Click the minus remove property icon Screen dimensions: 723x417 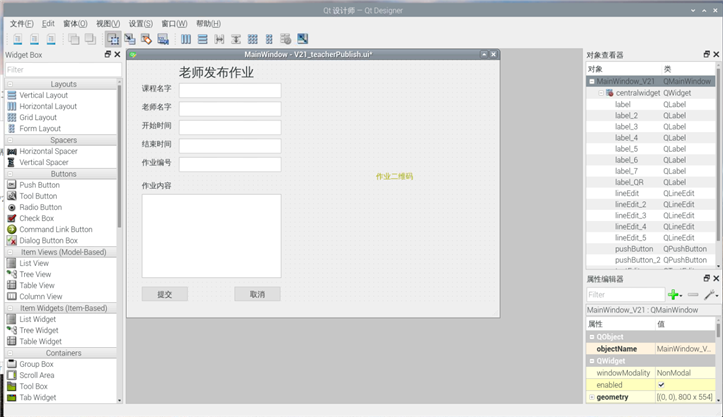click(x=693, y=294)
